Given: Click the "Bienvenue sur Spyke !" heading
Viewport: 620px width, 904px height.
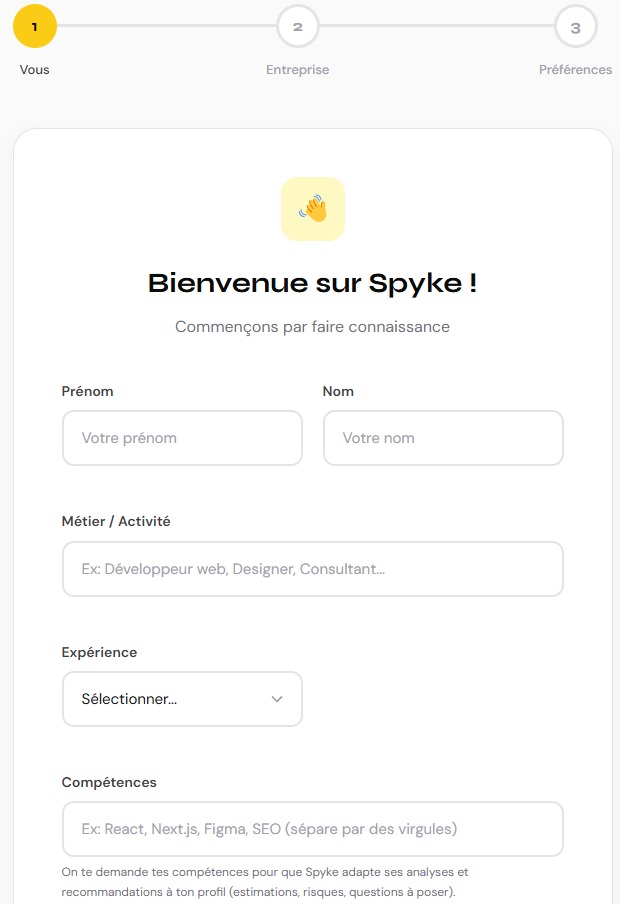Looking at the screenshot, I should (x=313, y=283).
